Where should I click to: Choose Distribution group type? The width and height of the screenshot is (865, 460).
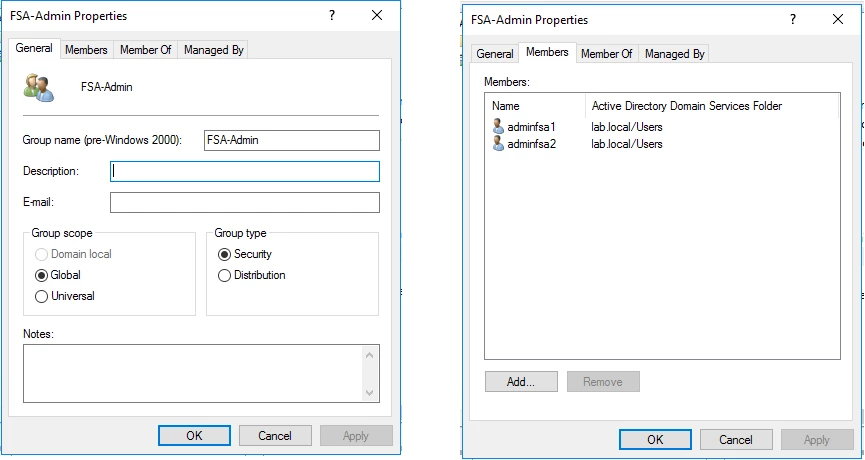coord(252,275)
